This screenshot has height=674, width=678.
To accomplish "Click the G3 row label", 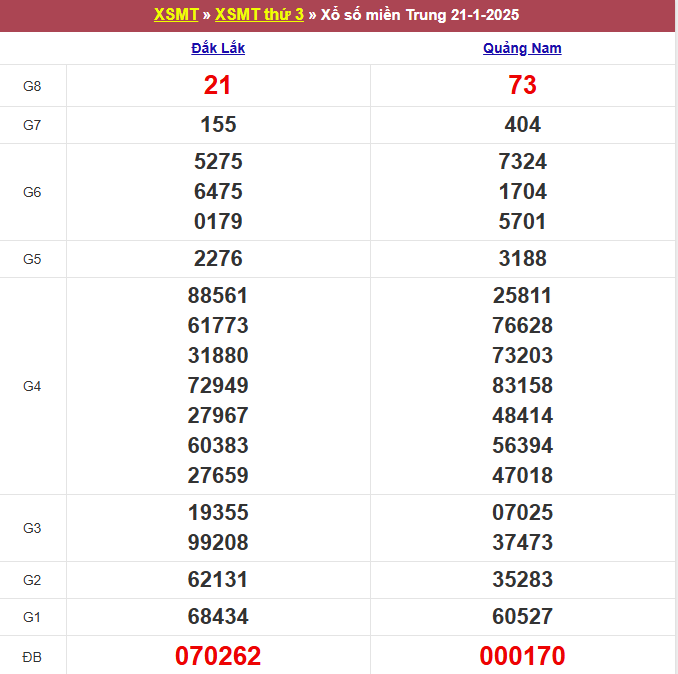I will [x=32, y=528].
